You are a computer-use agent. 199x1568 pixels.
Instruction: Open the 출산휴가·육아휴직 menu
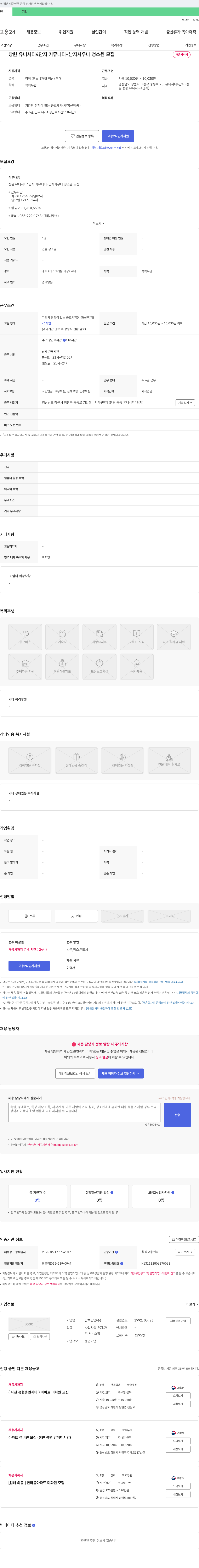point(181,32)
